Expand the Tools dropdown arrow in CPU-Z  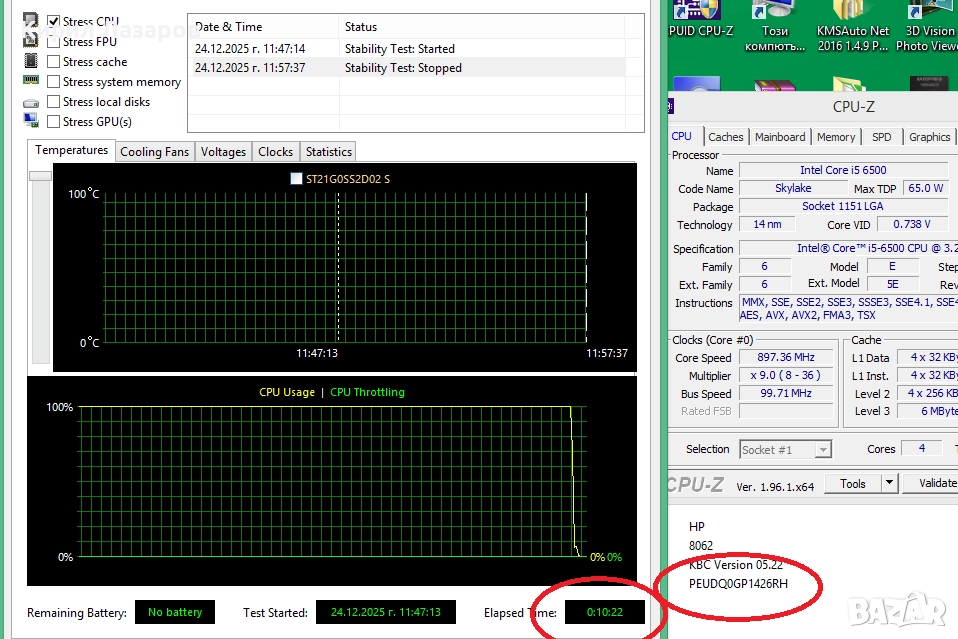889,483
